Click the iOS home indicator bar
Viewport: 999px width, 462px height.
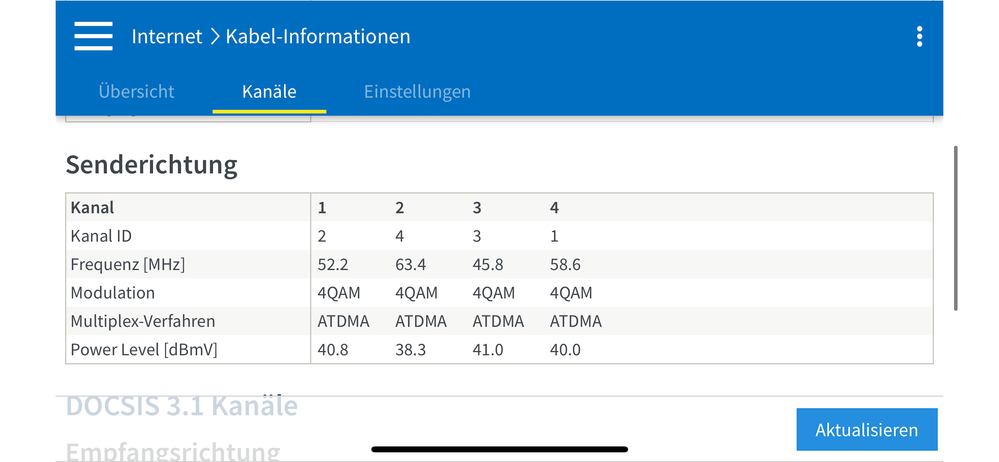point(499,449)
